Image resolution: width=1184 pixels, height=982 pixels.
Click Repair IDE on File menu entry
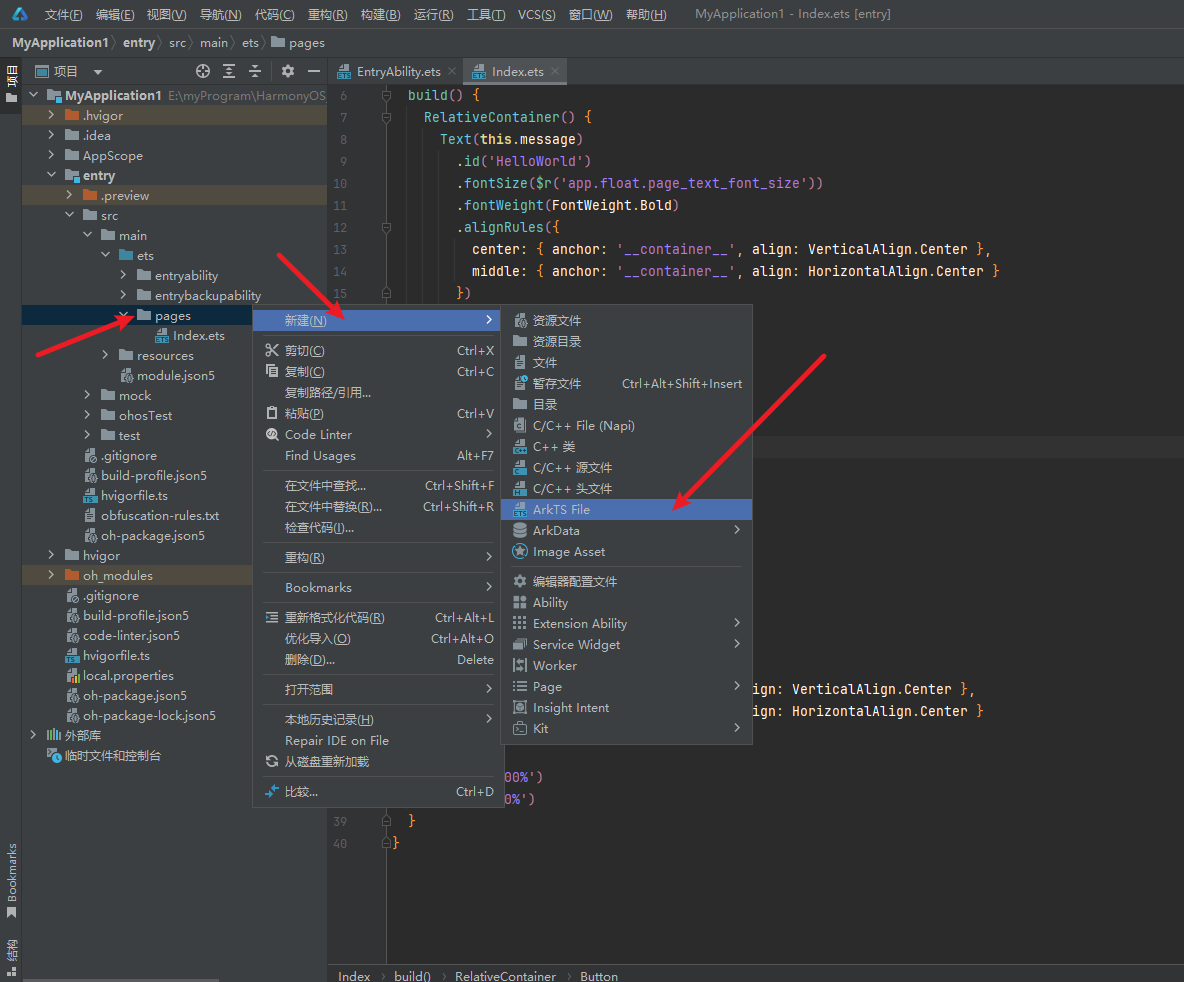336,740
